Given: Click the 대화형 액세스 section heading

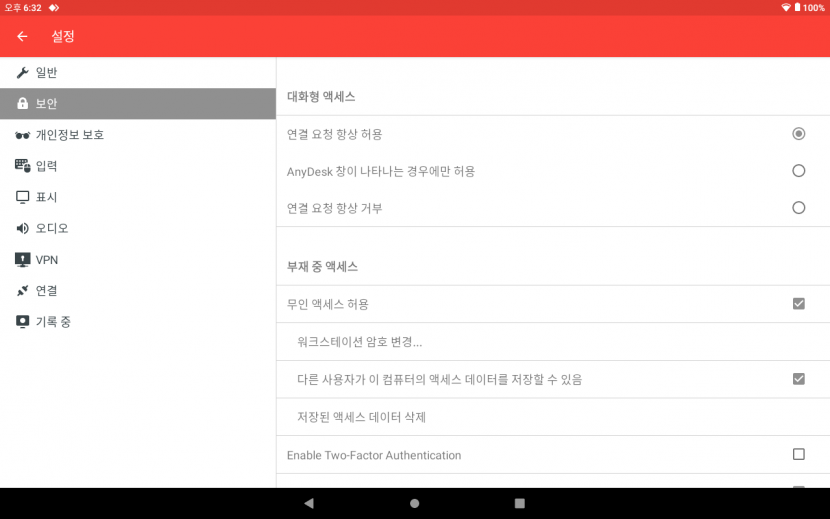Looking at the screenshot, I should (321, 97).
